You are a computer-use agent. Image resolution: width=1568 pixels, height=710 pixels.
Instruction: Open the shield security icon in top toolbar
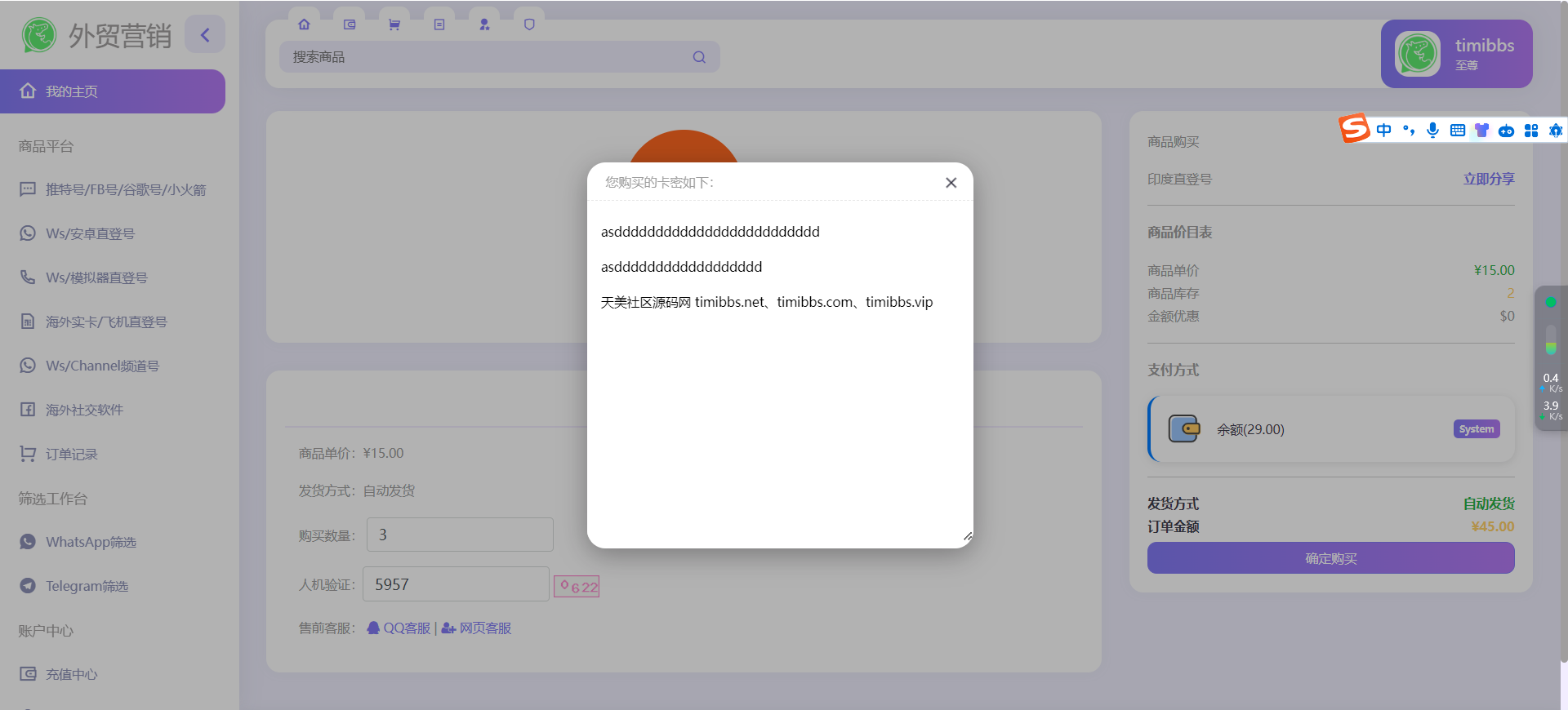tap(529, 24)
